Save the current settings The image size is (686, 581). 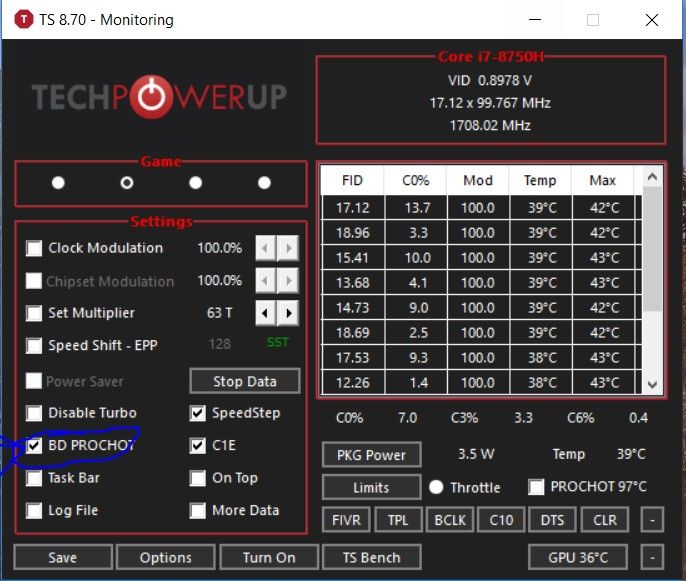[x=63, y=557]
